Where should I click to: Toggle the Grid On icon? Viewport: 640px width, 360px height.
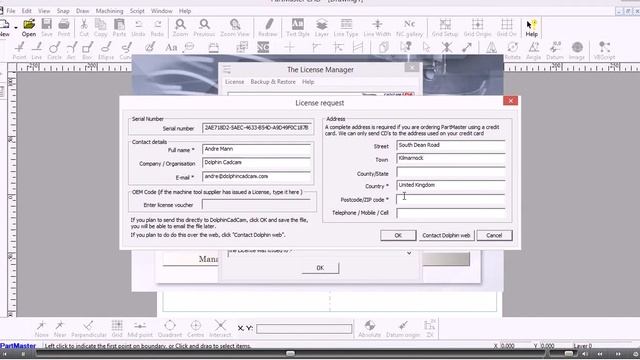pos(507,27)
